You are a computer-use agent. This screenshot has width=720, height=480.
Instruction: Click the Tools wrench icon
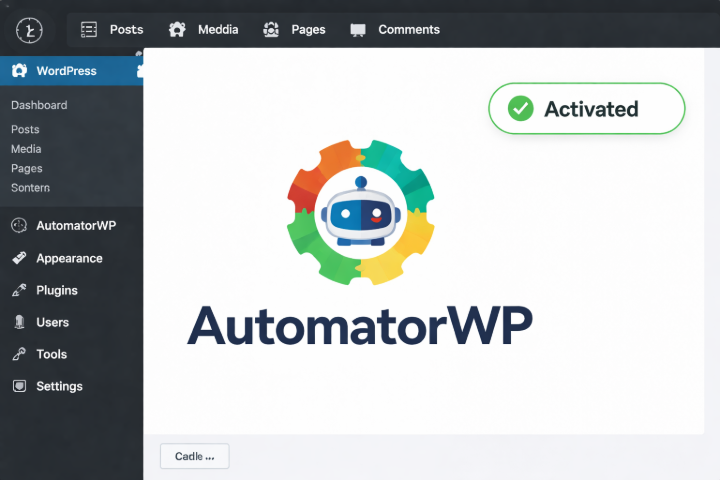point(19,354)
